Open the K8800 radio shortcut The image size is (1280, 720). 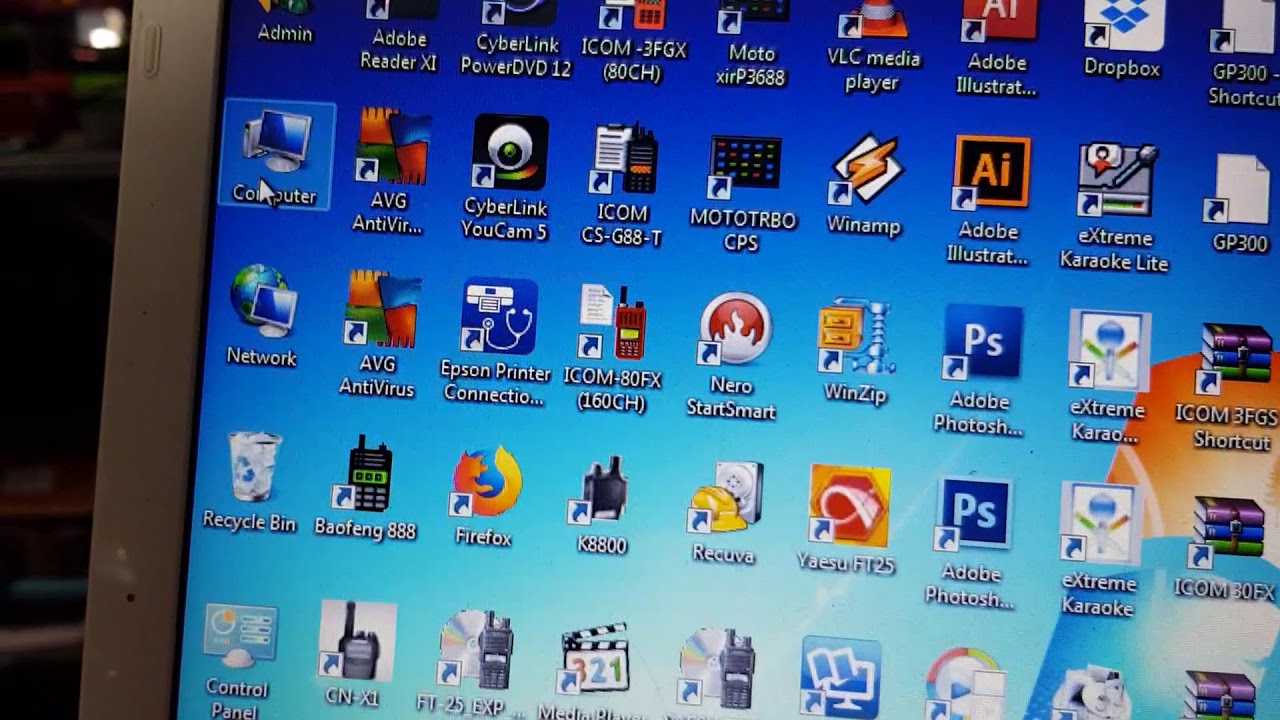603,505
